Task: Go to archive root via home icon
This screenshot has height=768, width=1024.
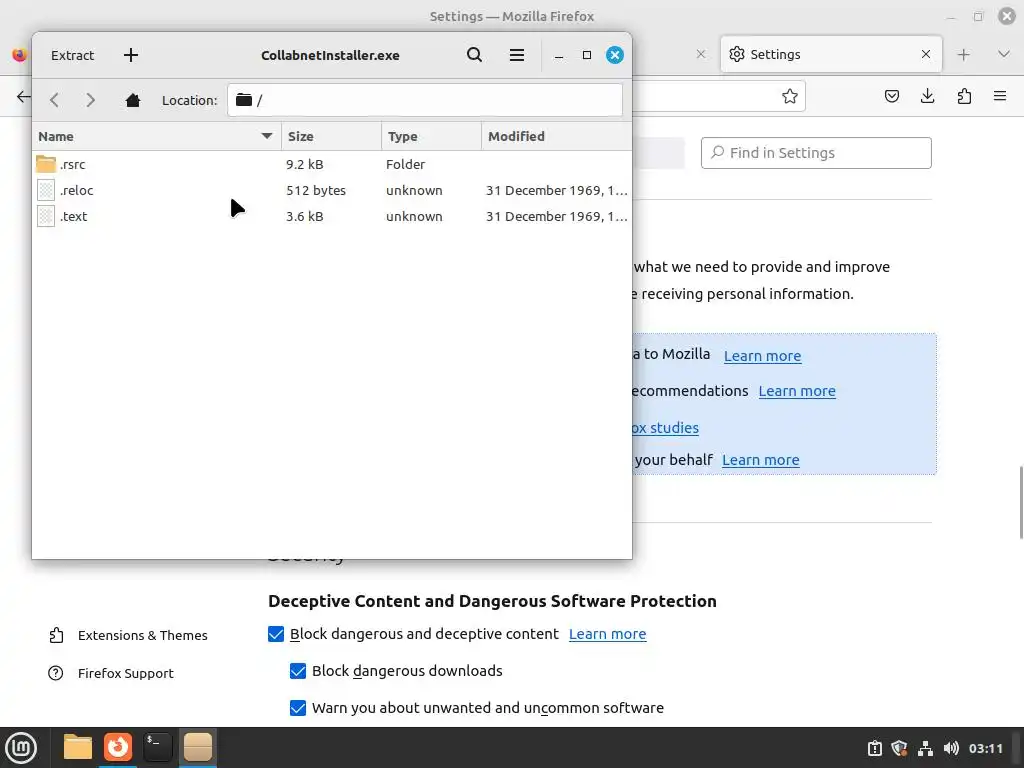Action: pyautogui.click(x=133, y=100)
